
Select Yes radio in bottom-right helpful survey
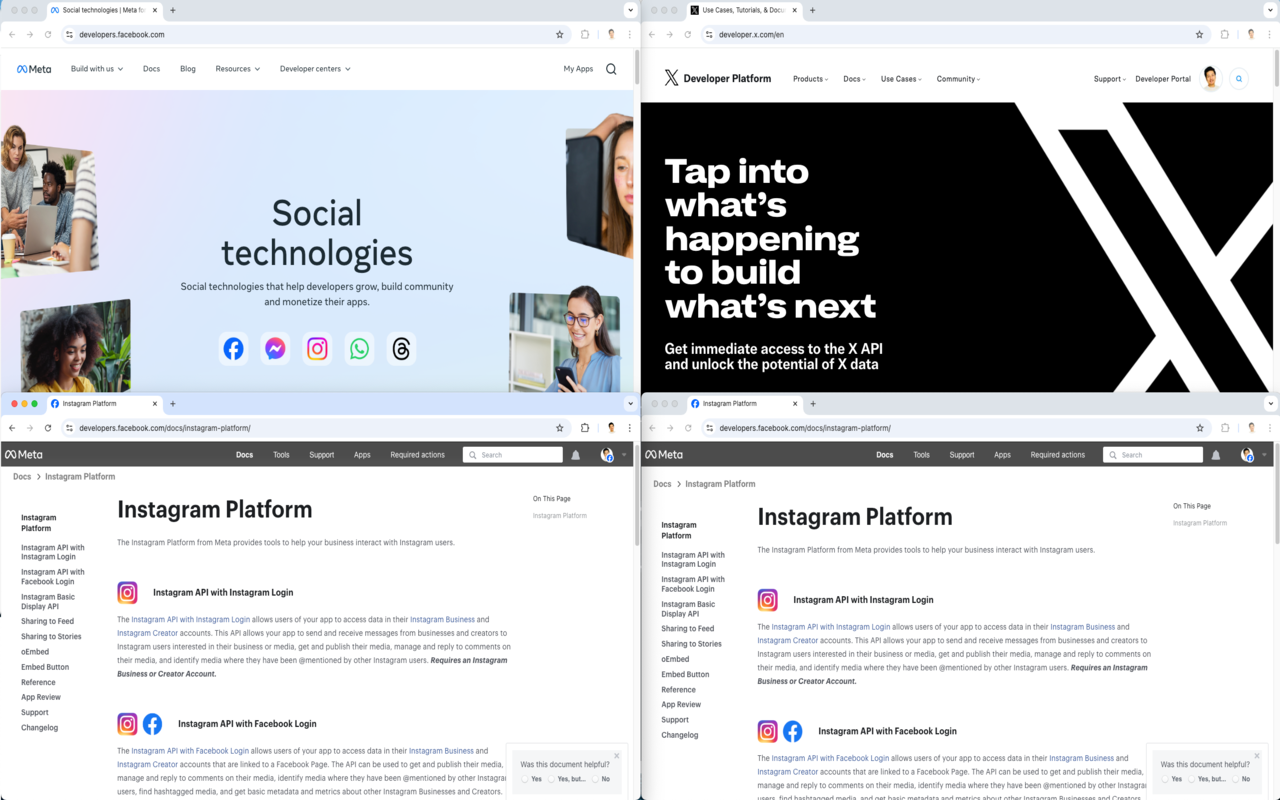1165,779
